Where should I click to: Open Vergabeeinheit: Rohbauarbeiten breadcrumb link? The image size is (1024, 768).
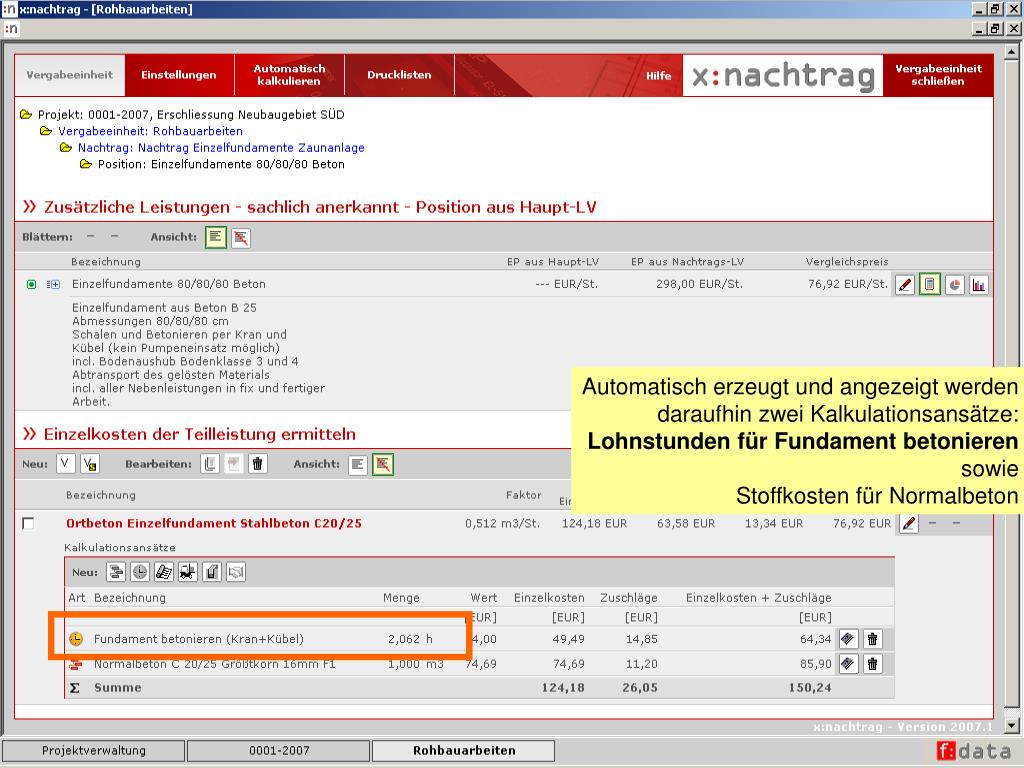[x=150, y=131]
